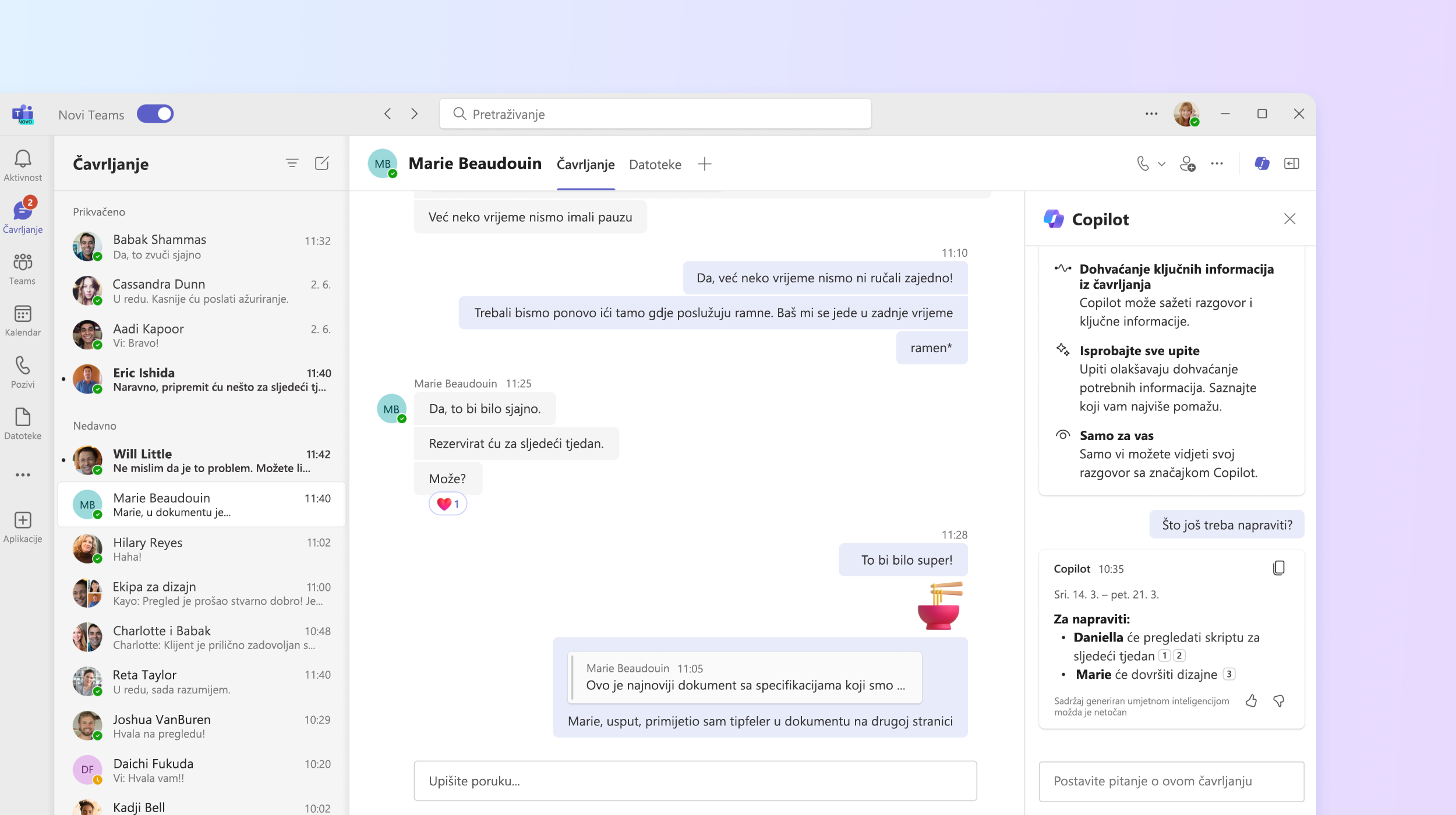The width and height of the screenshot is (1456, 815).
Task: Click the ramen bowl emoji message
Action: (939, 606)
